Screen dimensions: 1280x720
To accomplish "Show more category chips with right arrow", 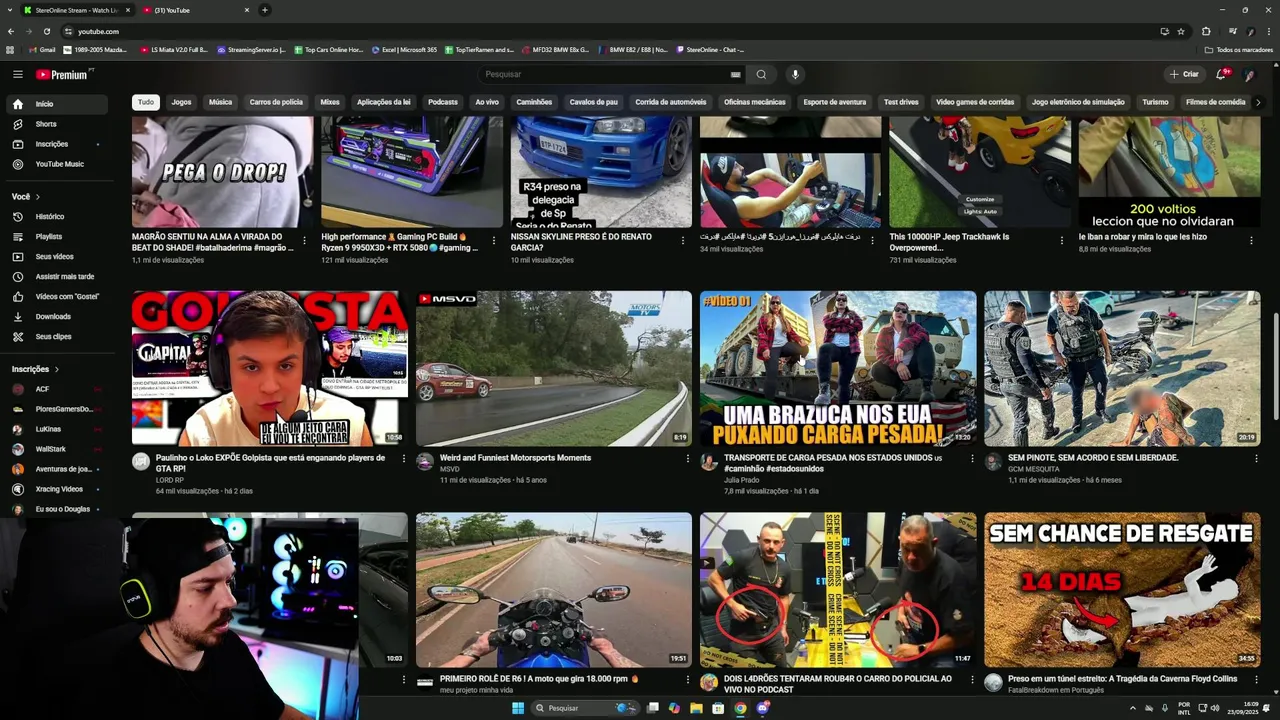I will [1258, 102].
